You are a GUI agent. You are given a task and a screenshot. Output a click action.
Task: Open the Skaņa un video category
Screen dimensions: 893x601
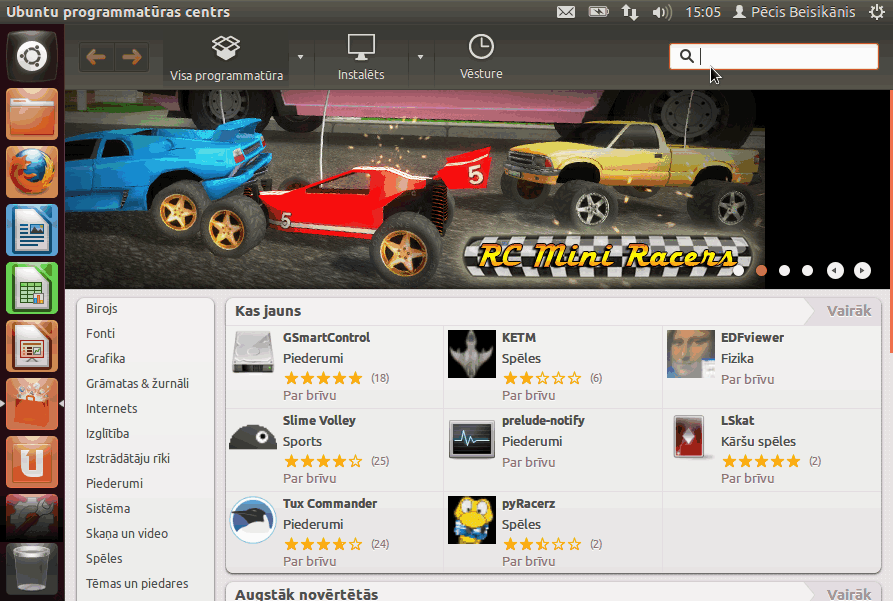tap(127, 534)
